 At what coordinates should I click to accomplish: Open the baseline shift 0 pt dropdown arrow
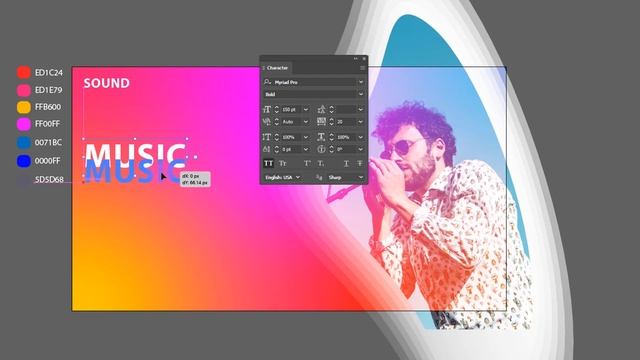(306, 149)
